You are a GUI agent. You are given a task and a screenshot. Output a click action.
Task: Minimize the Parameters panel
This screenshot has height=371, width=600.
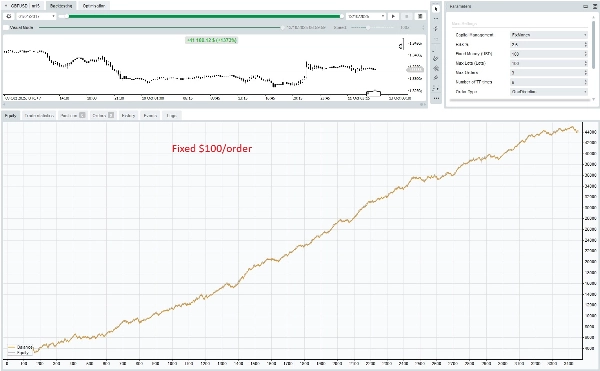point(585,7)
